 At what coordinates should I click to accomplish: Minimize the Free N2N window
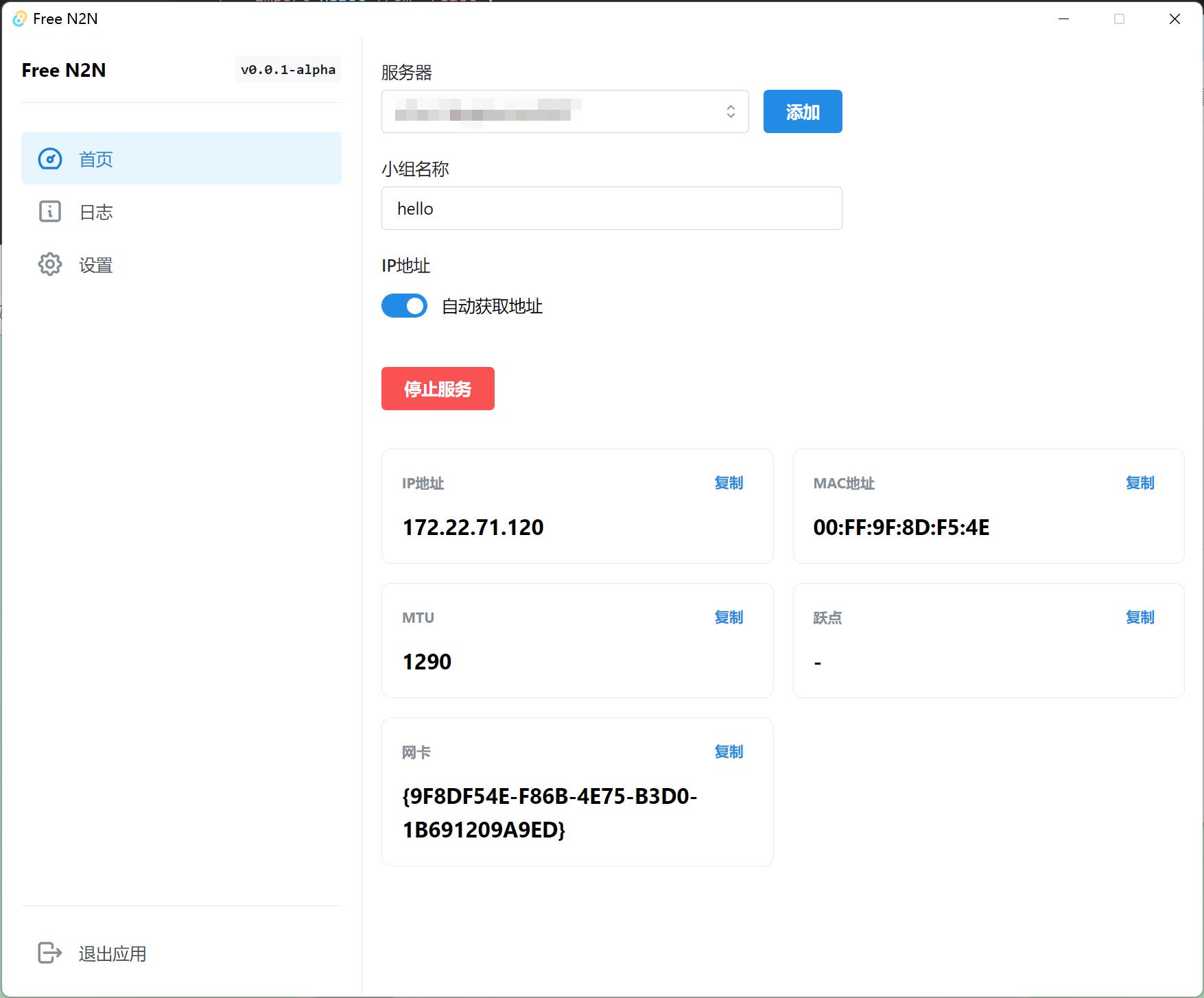[1063, 19]
